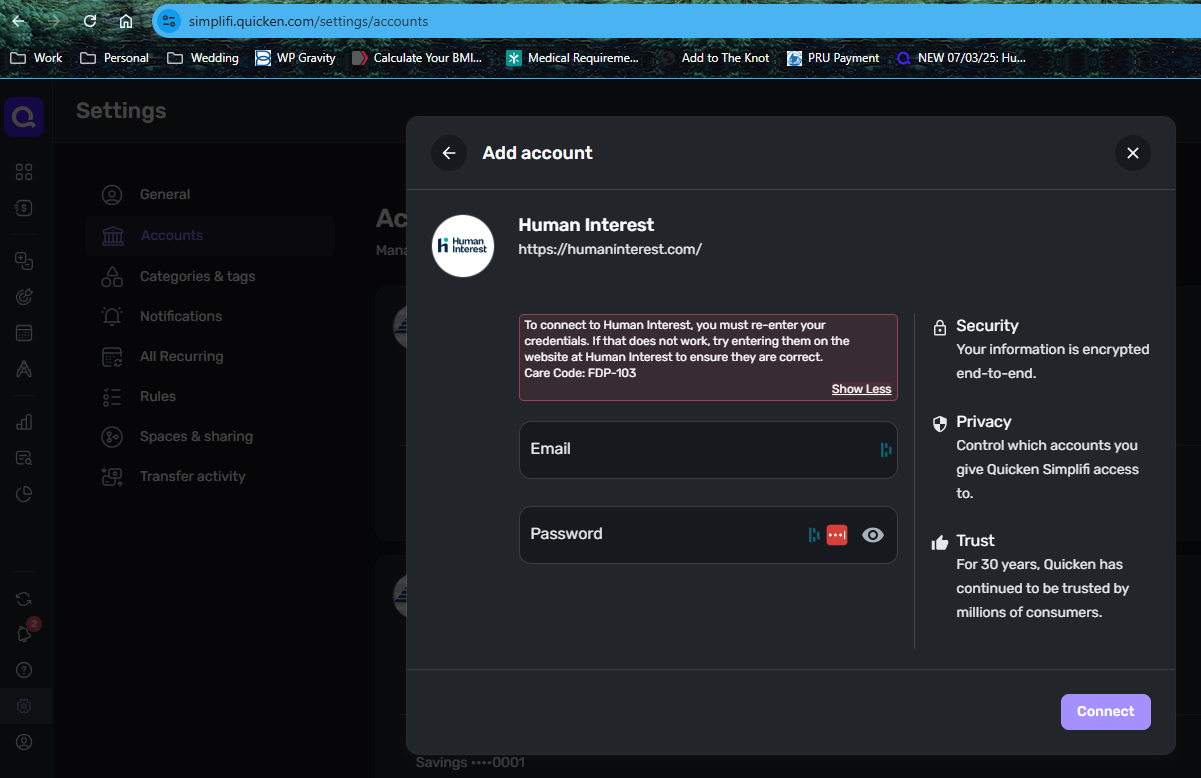Click the teal password manager icon in Password field

(814, 535)
